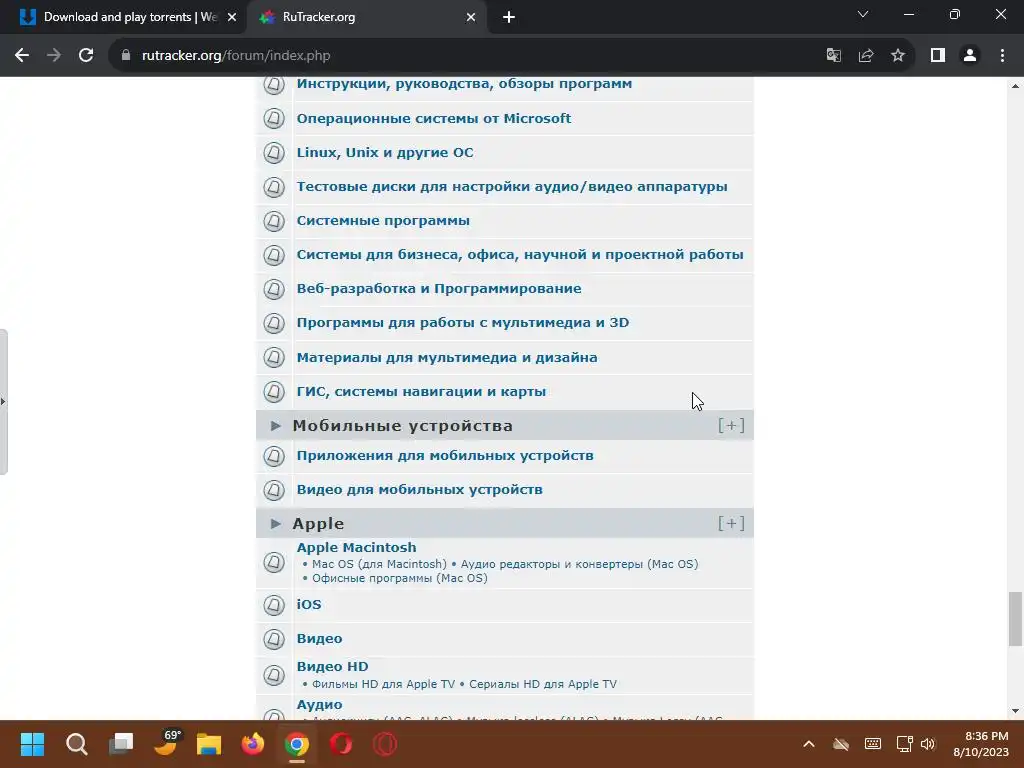The height and width of the screenshot is (768, 1024).
Task: Open a new browser tab
Action: click(509, 18)
